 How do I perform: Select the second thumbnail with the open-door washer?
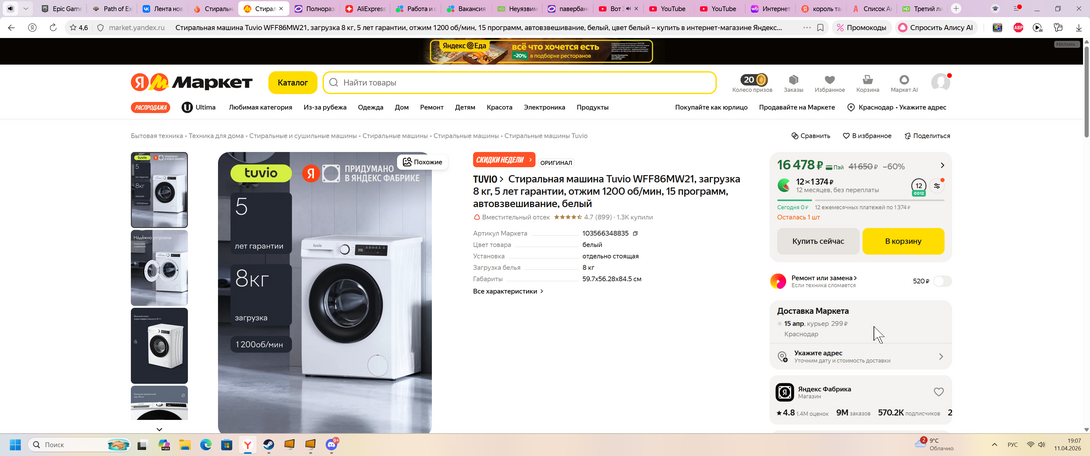point(159,268)
